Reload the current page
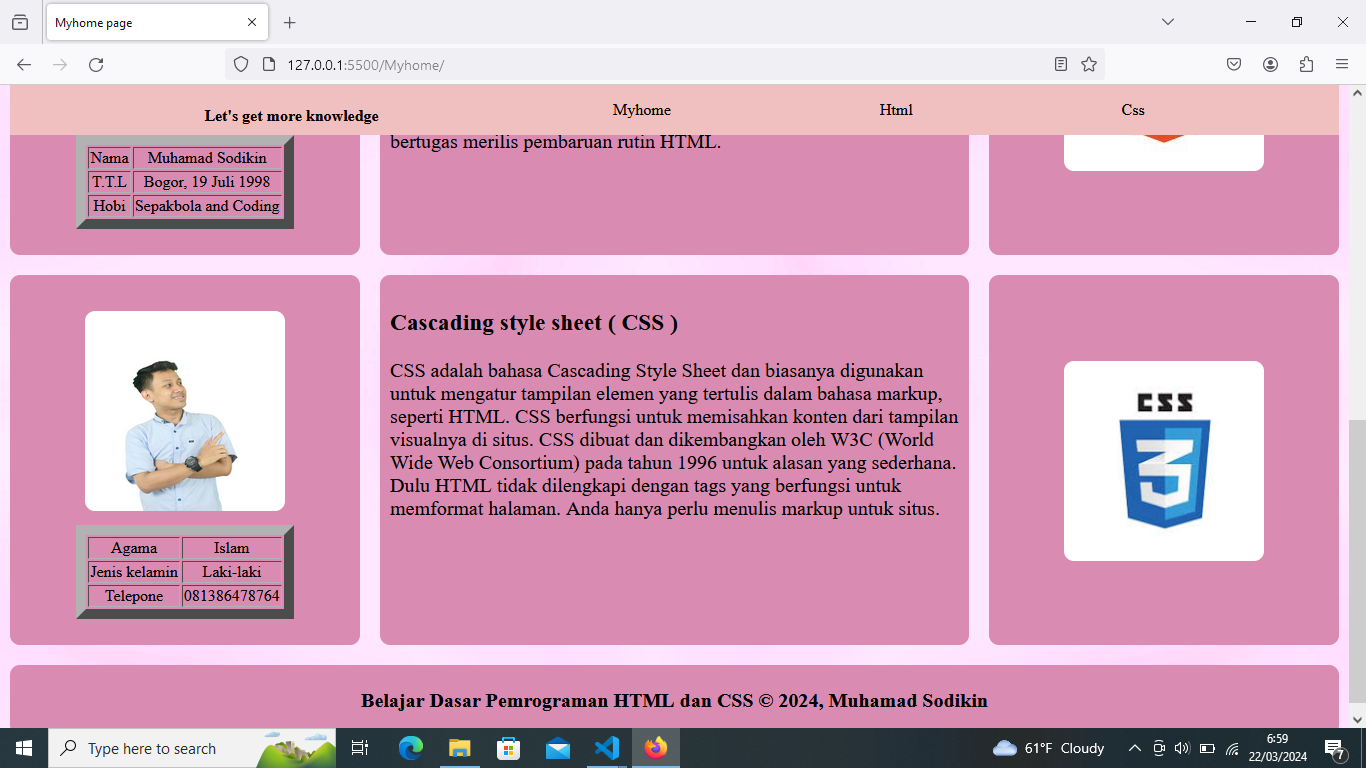This screenshot has height=768, width=1366. click(x=96, y=65)
